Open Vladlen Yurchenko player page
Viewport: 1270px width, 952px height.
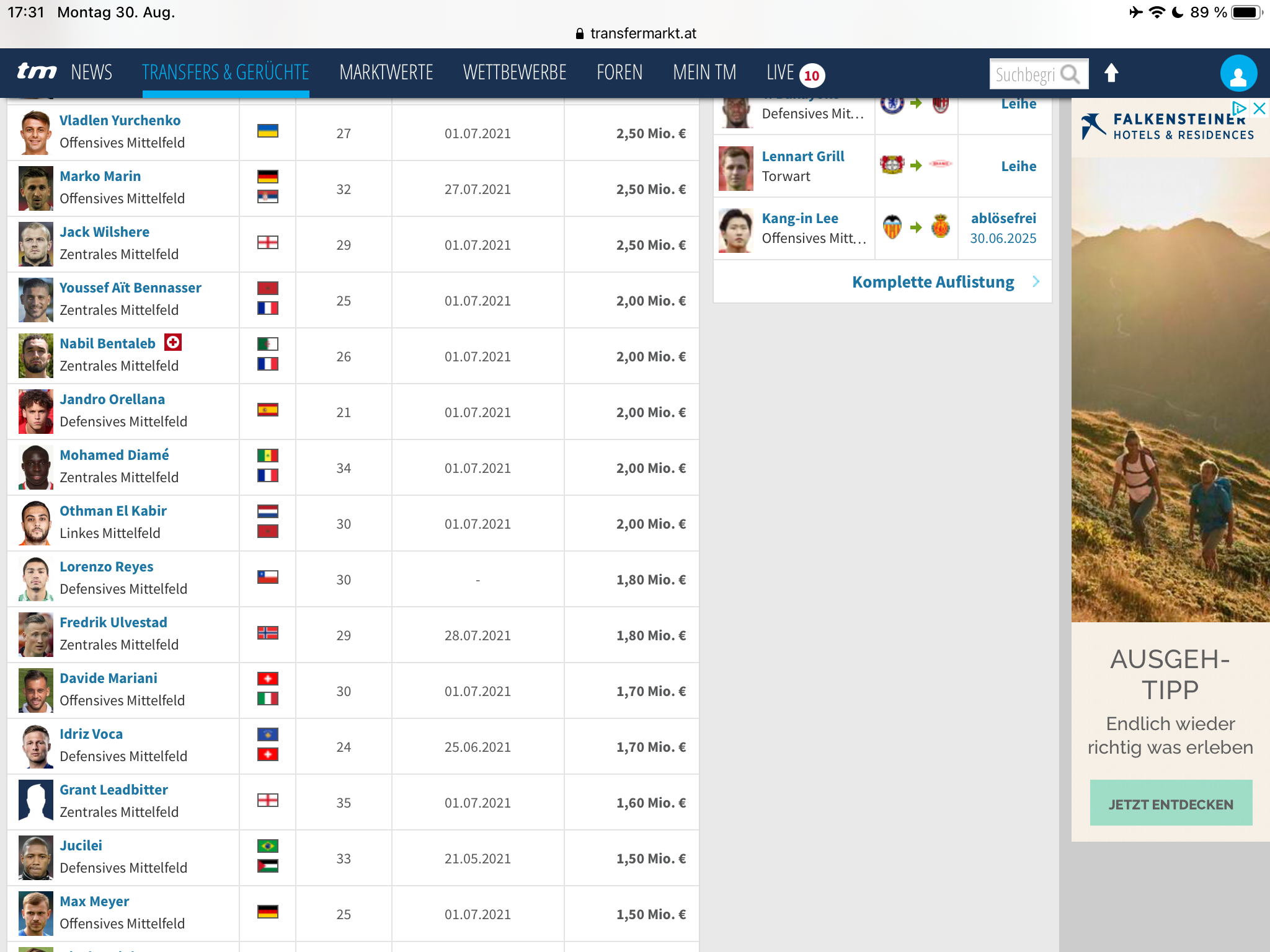120,120
